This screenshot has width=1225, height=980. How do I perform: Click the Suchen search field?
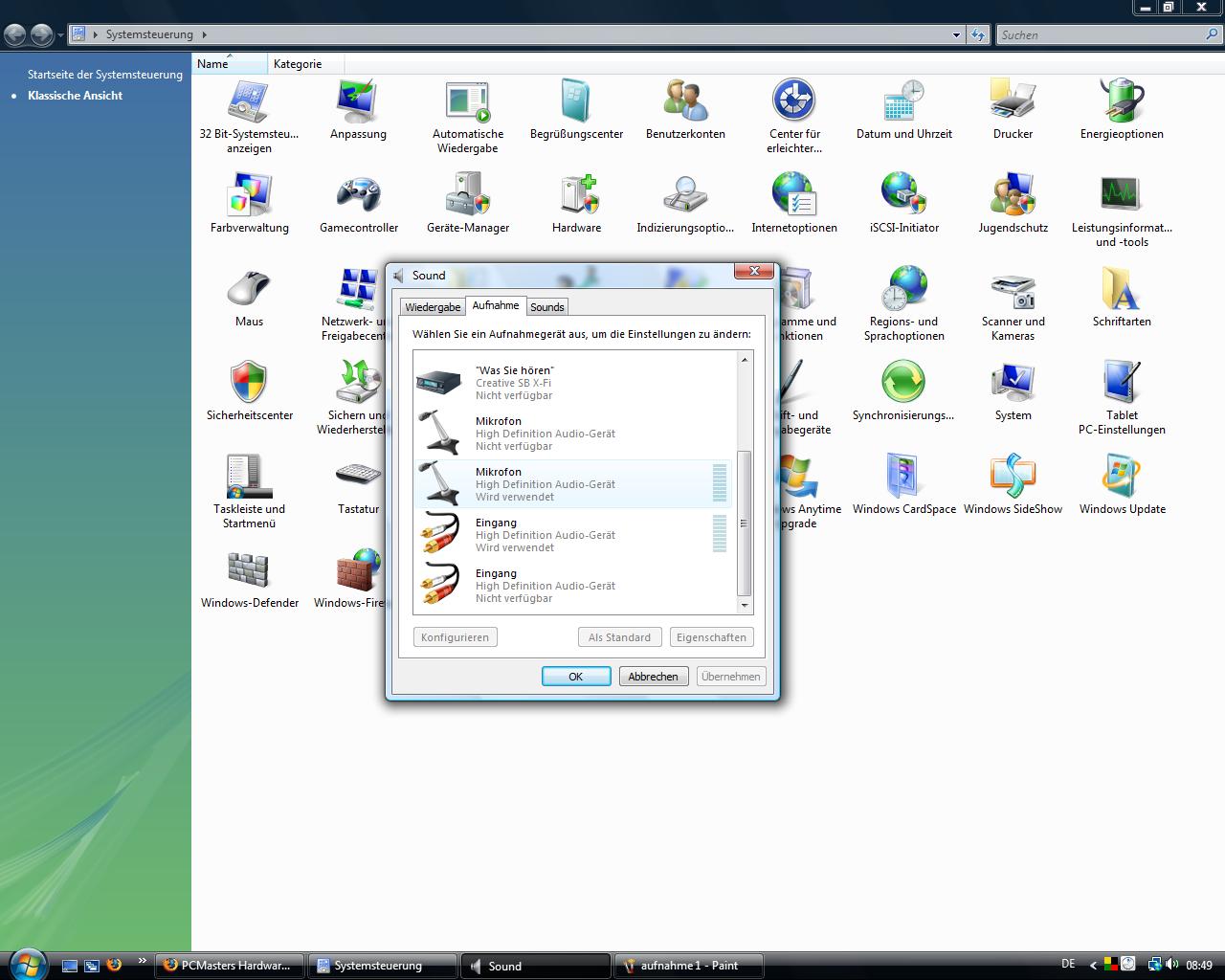coord(1101,34)
